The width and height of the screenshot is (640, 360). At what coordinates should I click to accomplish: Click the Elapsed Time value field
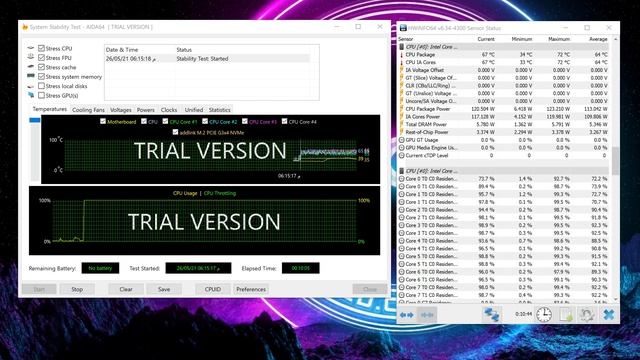[x=300, y=268]
